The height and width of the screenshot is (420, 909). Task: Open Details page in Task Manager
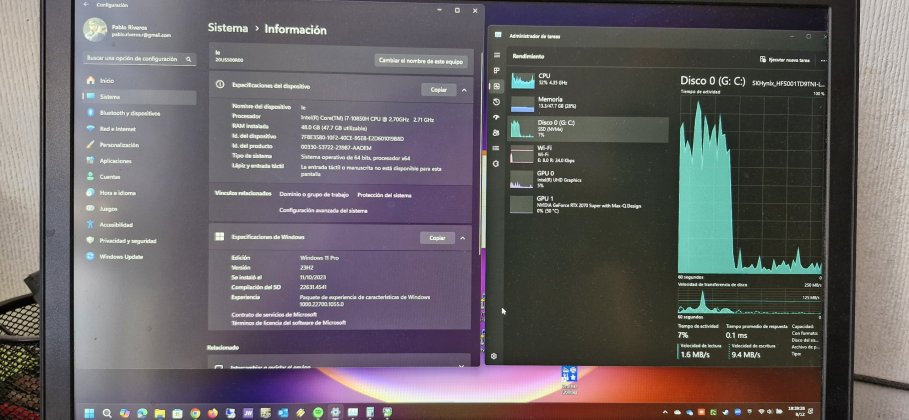pyautogui.click(x=496, y=149)
